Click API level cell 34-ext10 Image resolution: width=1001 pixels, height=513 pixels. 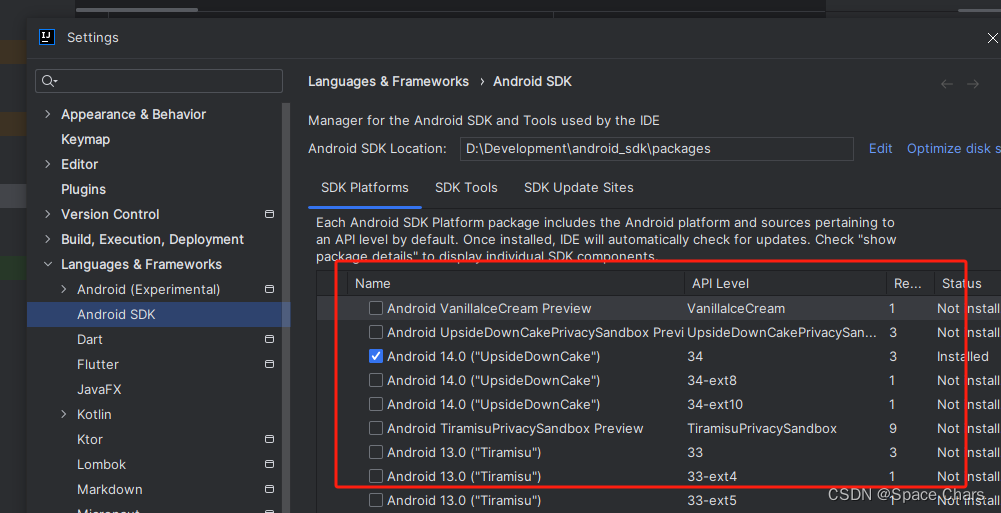pyautogui.click(x=715, y=405)
